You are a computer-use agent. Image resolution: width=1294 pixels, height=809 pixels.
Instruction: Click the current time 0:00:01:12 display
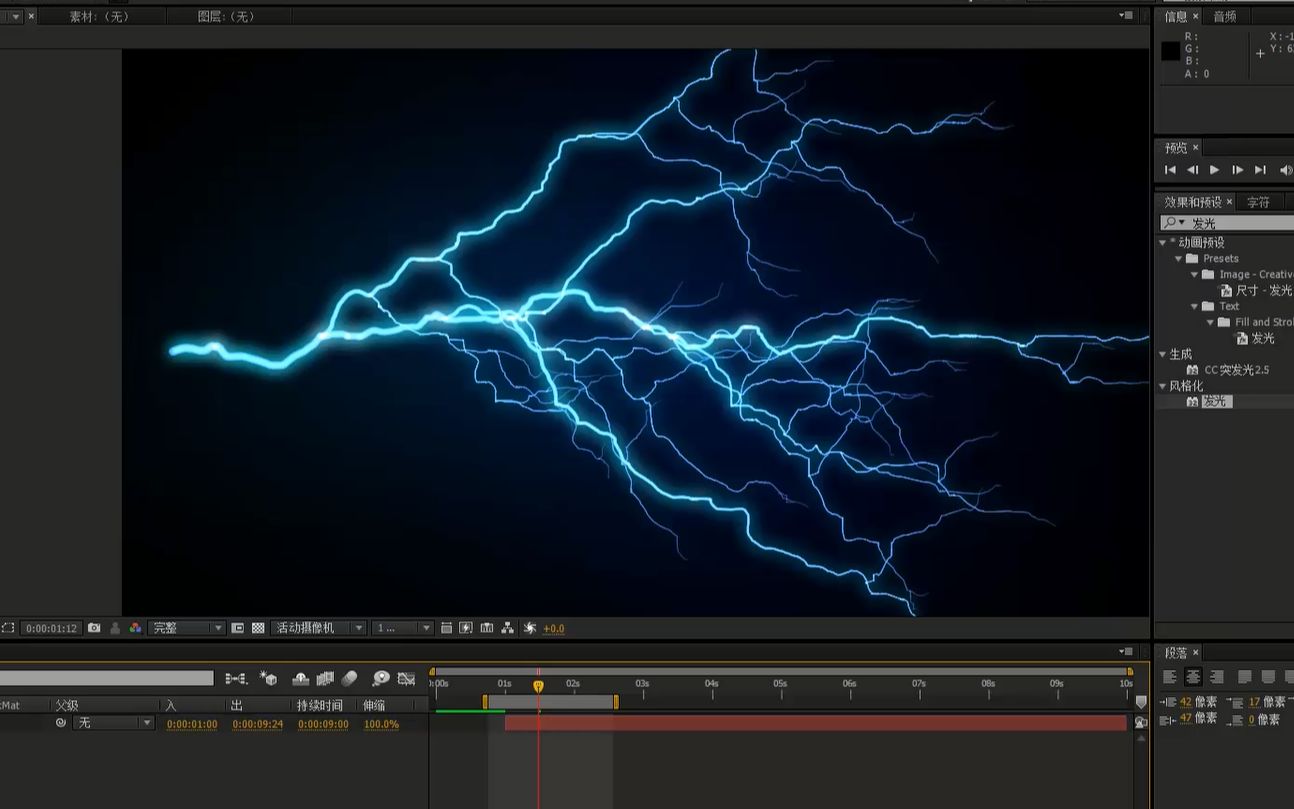coord(51,629)
